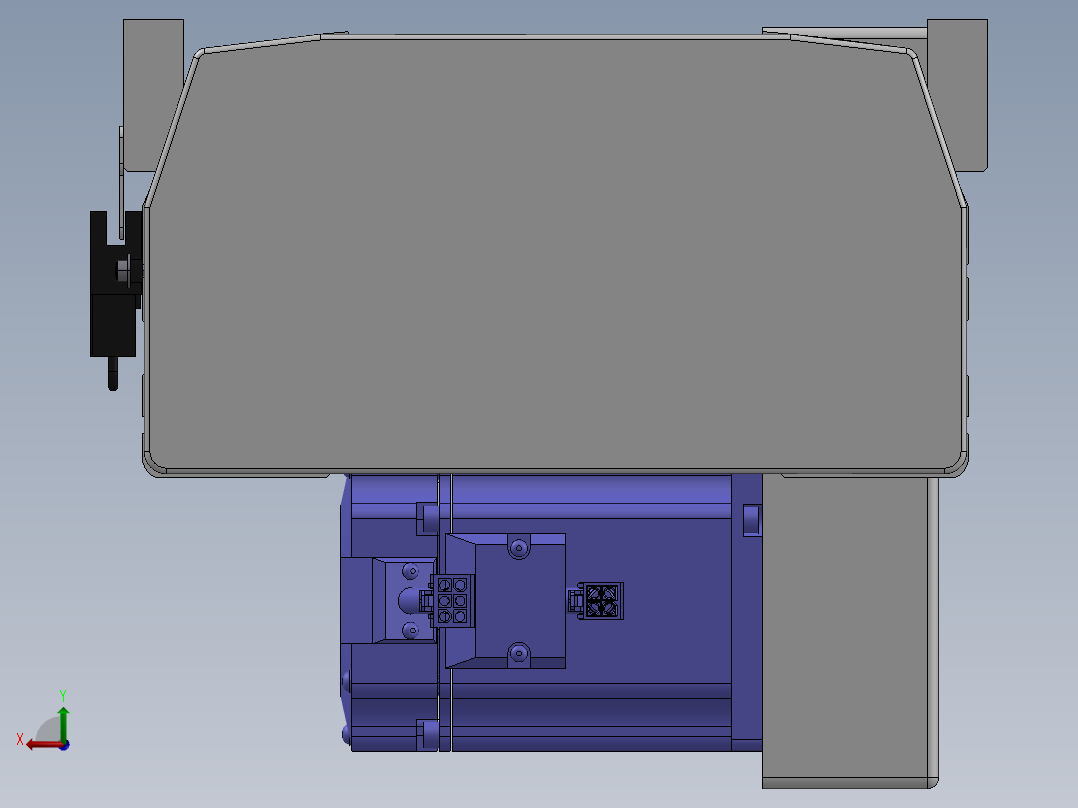This screenshot has height=808, width=1078.
Task: Click the top screw on motor terminal box
Action: (x=518, y=548)
